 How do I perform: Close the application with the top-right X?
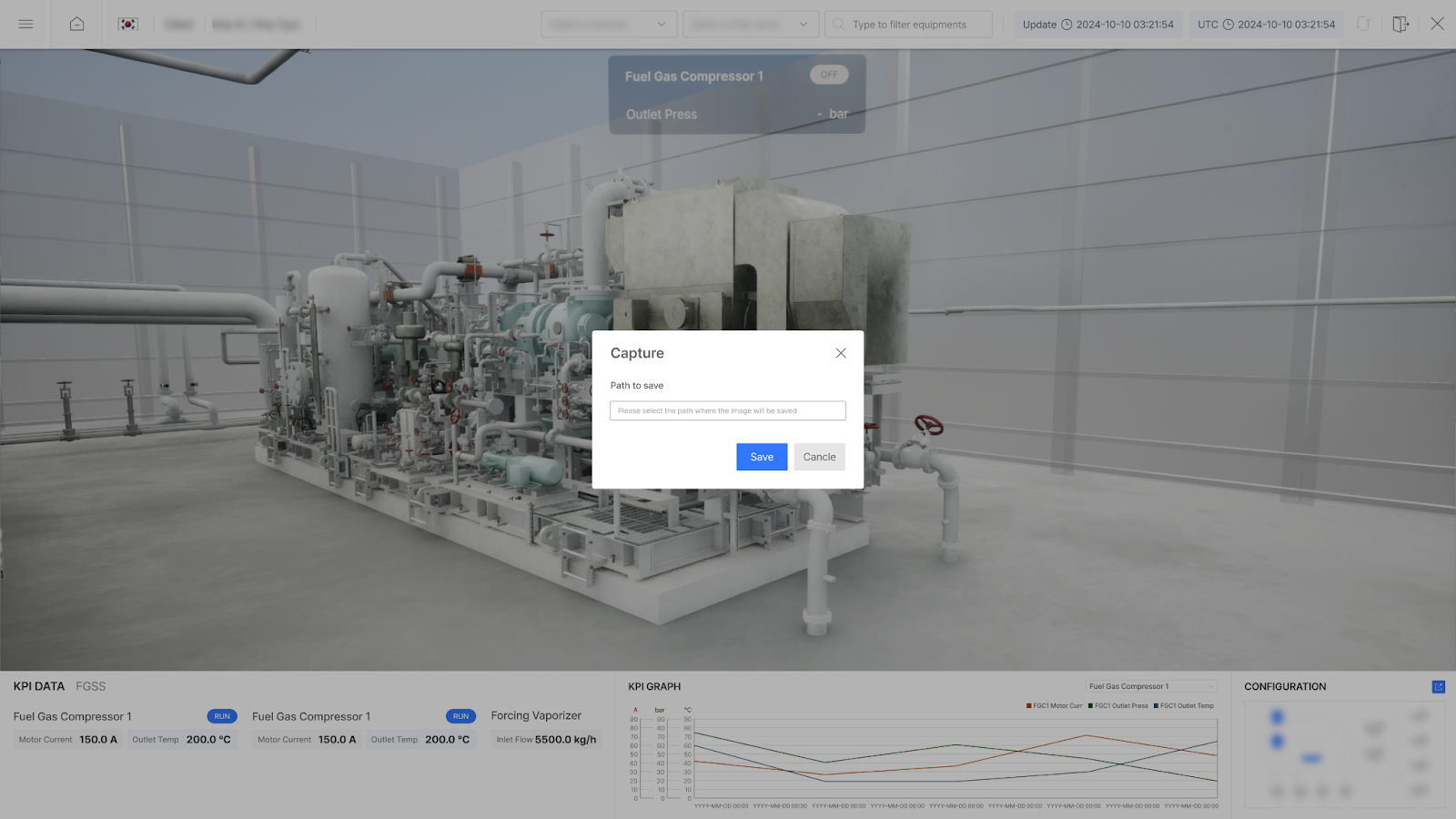pos(1437,24)
